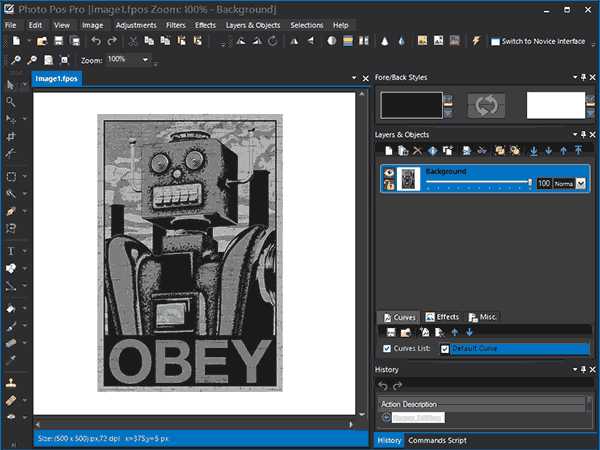The width and height of the screenshot is (600, 450).
Task: Select the Shapes tool
Action: (11, 268)
